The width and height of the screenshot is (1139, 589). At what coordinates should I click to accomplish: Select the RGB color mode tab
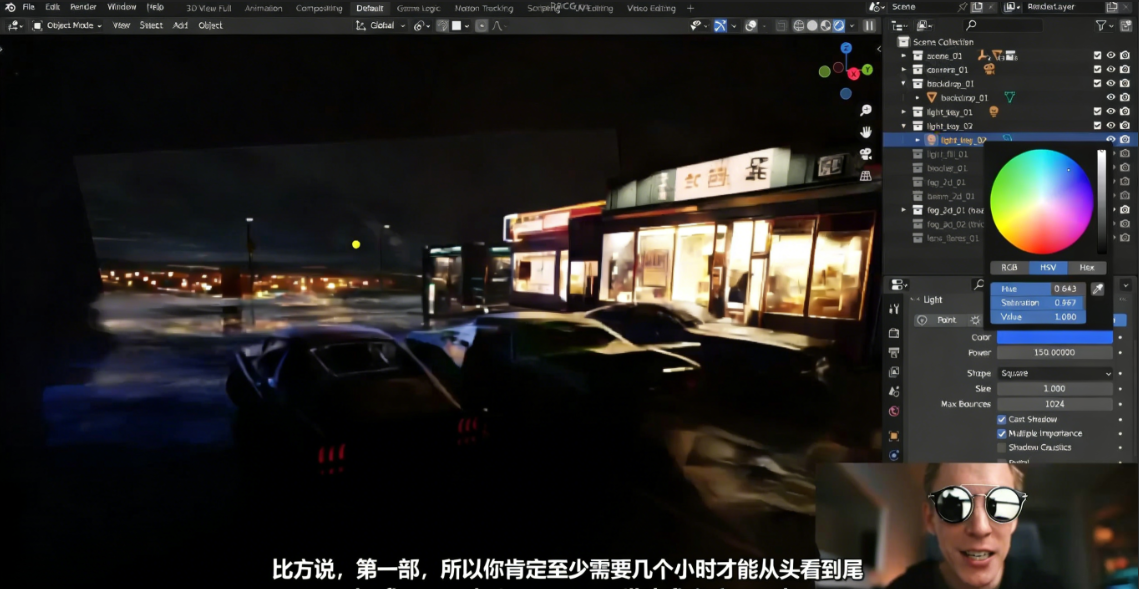[x=1009, y=268]
